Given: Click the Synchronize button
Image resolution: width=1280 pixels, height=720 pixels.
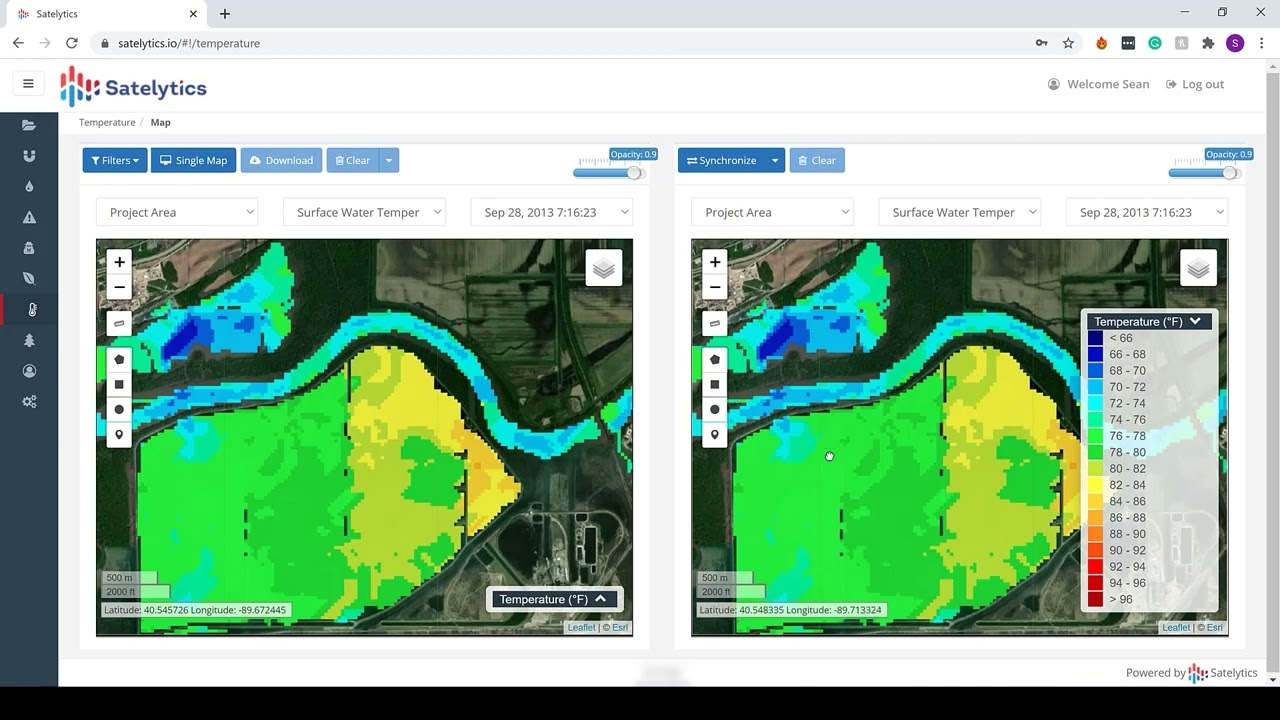Looking at the screenshot, I should click(721, 160).
